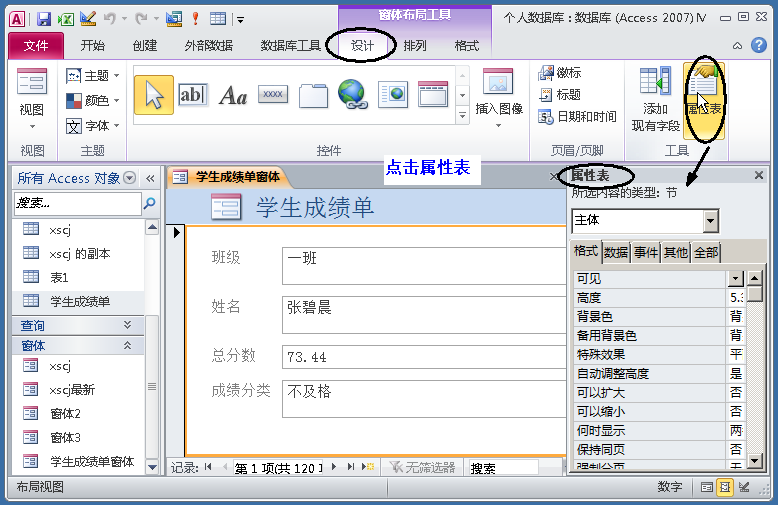778x505 pixels.
Task: Select the Navigation control icon
Action: (433, 94)
